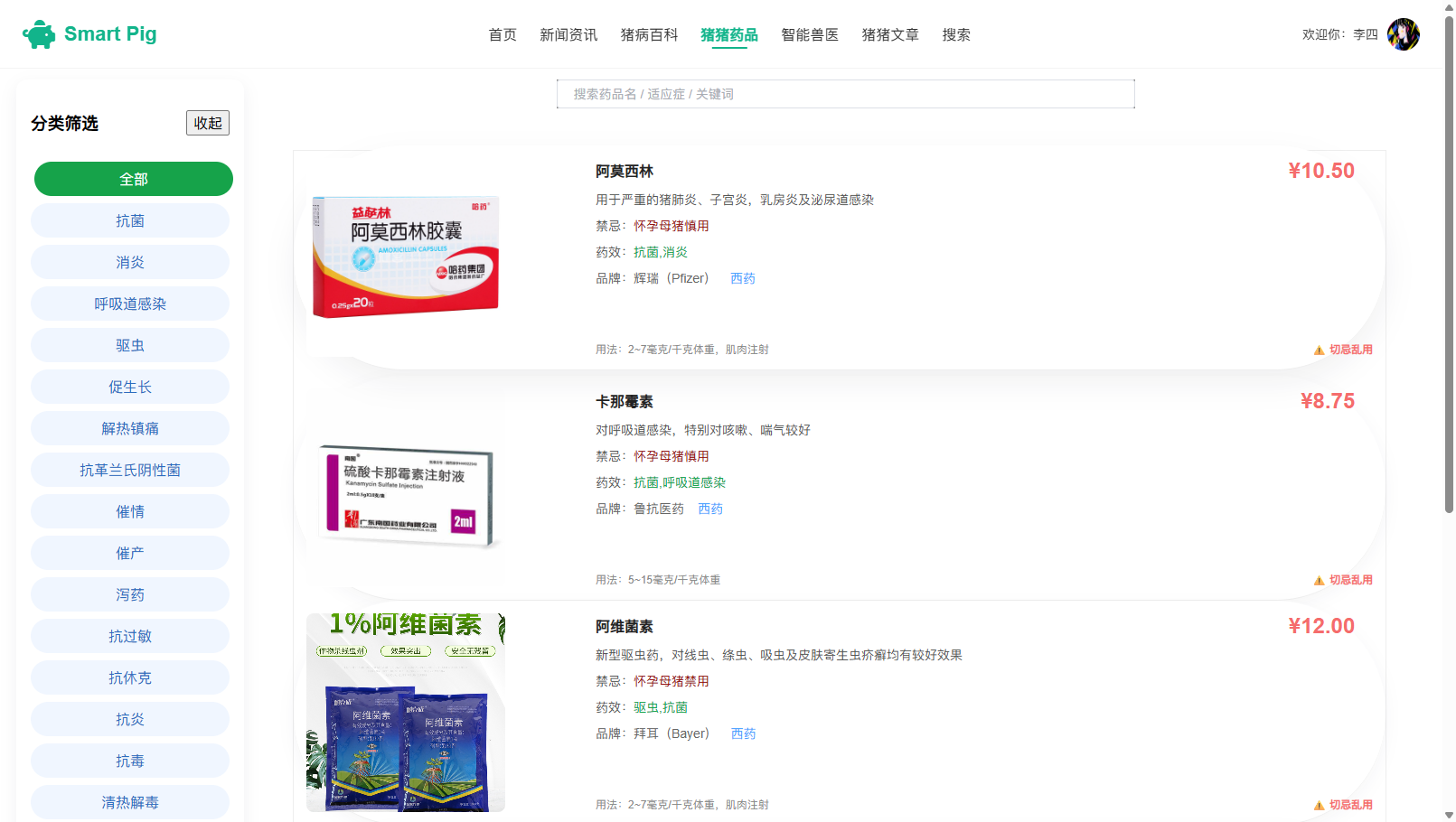Open the 猪猪文章 nav item
The width and height of the screenshot is (1456, 822).
(x=890, y=34)
